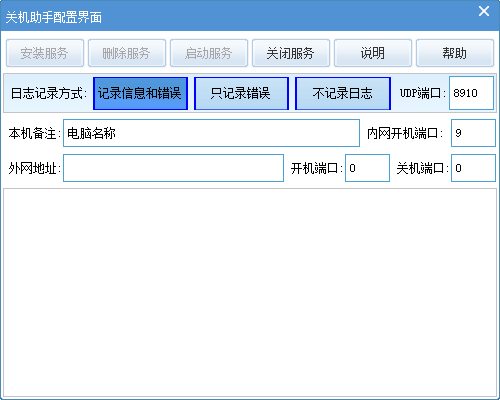Edit the 内网开机端口 field
The width and height of the screenshot is (500, 400).
click(x=473, y=133)
